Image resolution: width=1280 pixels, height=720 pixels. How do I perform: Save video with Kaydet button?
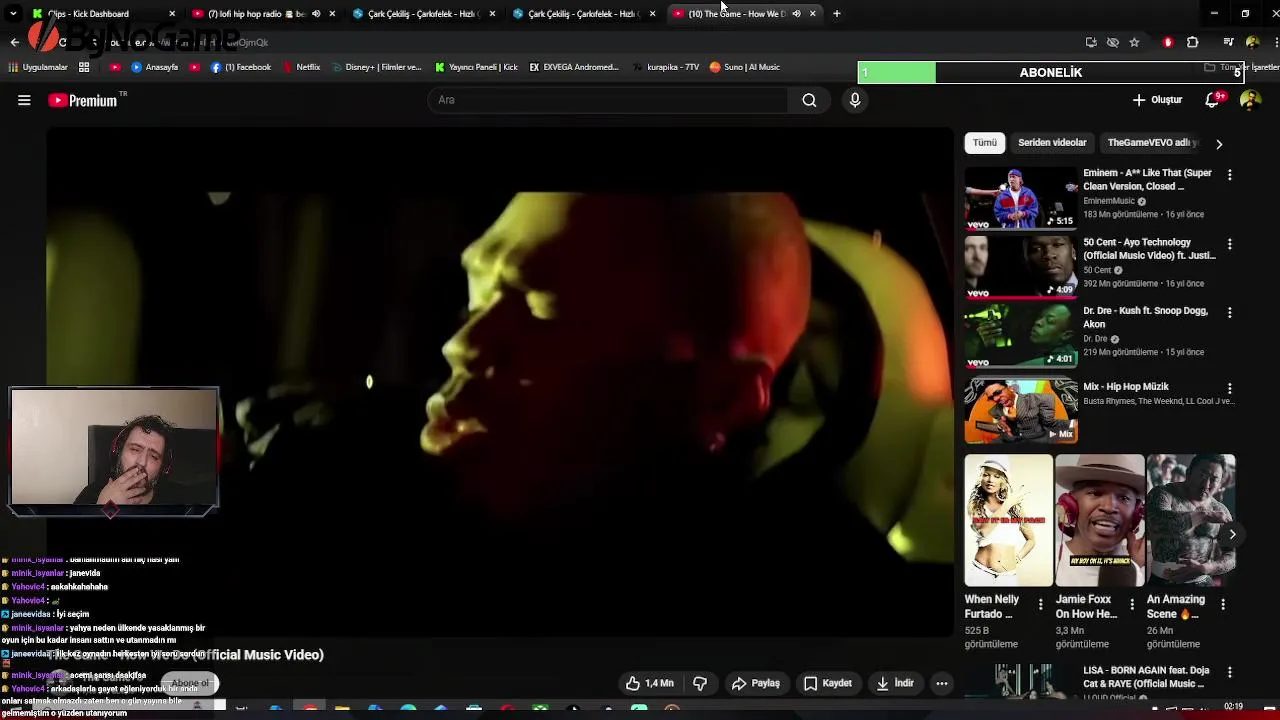pyautogui.click(x=828, y=683)
